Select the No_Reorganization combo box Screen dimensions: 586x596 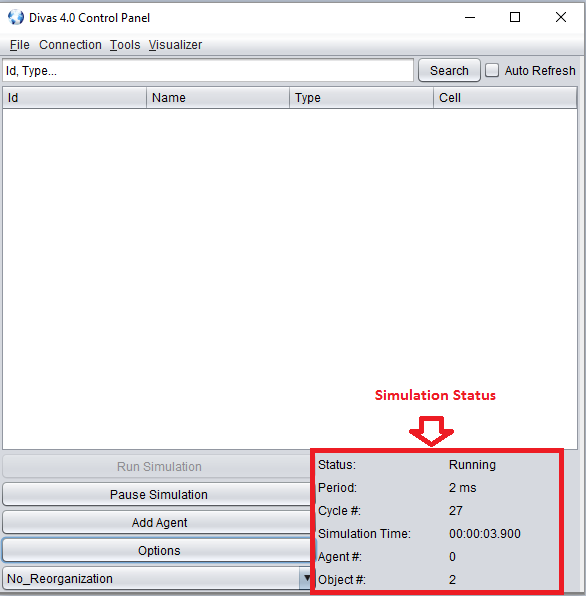tap(157, 578)
